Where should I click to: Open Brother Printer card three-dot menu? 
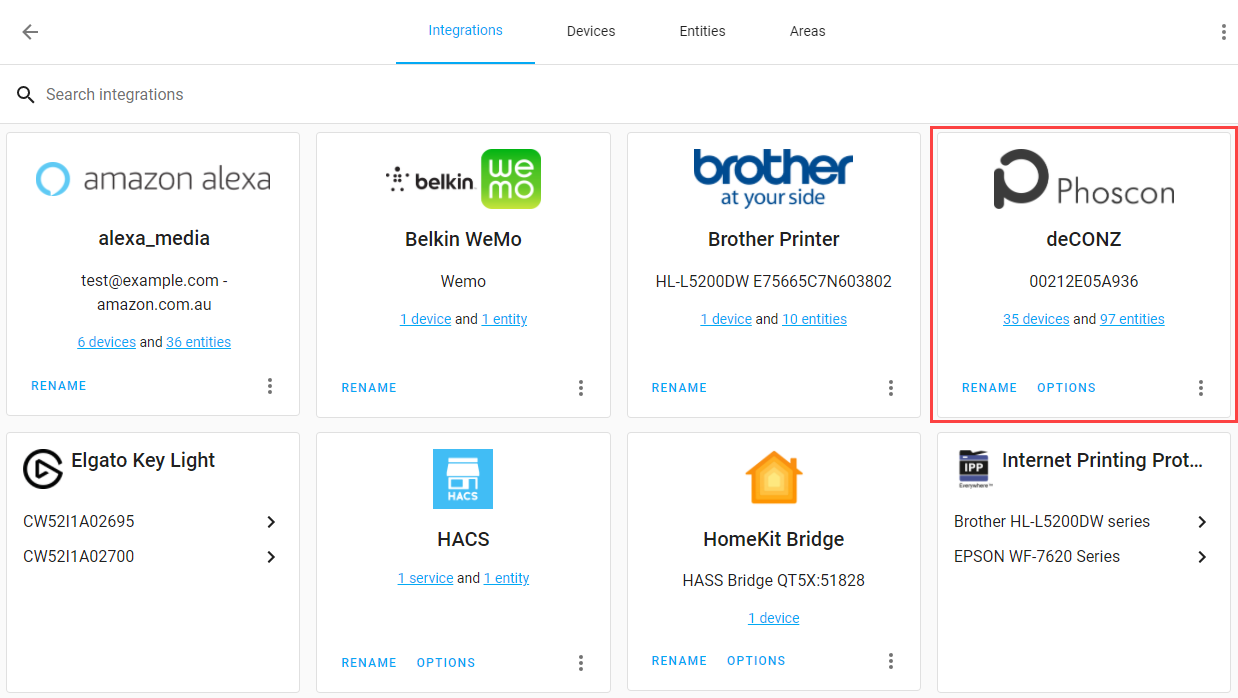[x=891, y=388]
